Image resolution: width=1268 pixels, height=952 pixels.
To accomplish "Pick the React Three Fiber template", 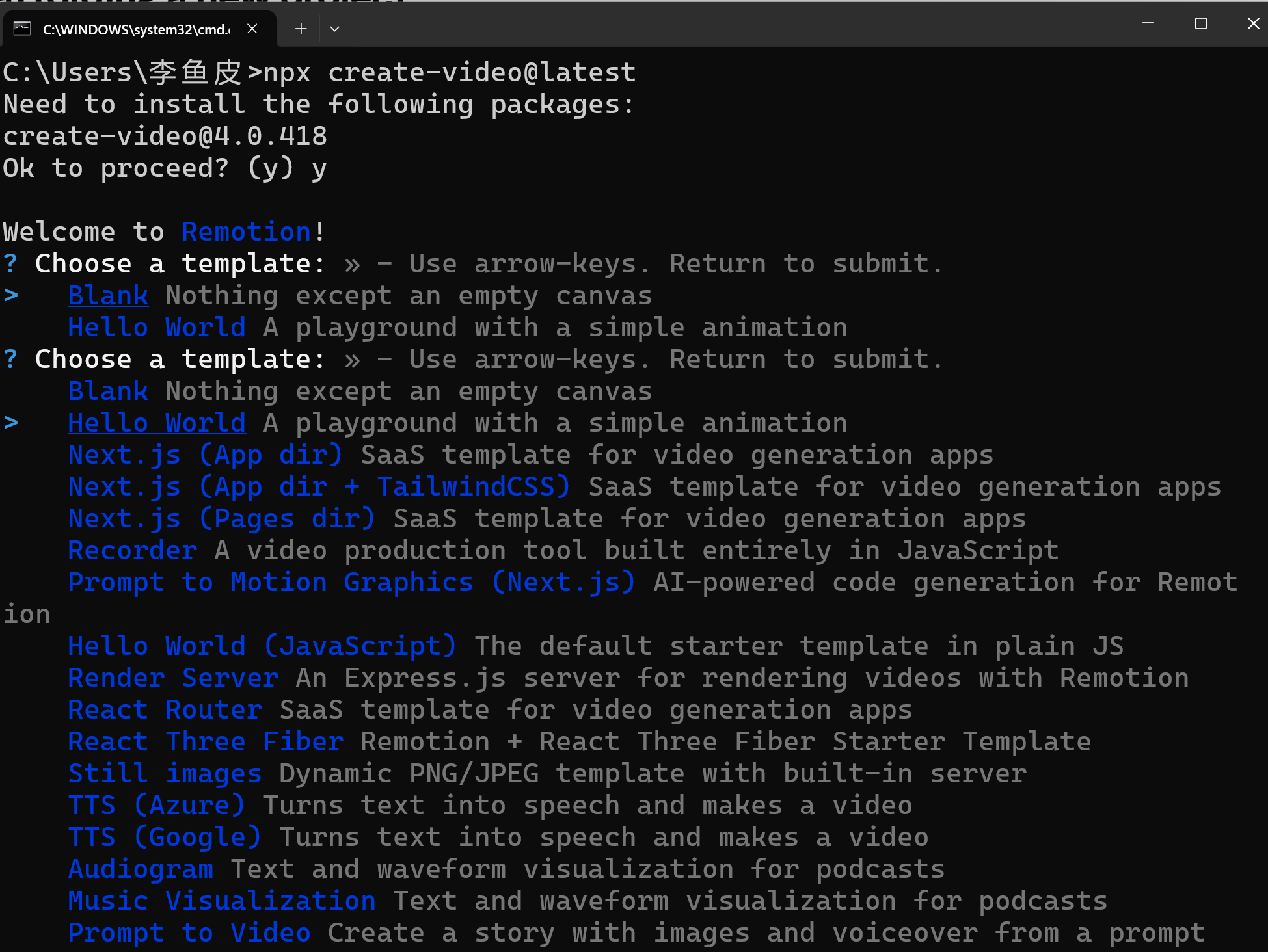I will (x=206, y=742).
